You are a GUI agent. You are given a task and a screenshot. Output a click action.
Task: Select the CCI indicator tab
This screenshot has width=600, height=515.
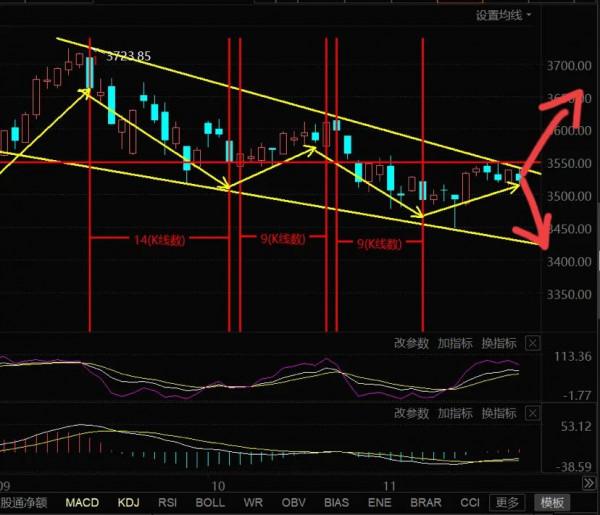469,502
